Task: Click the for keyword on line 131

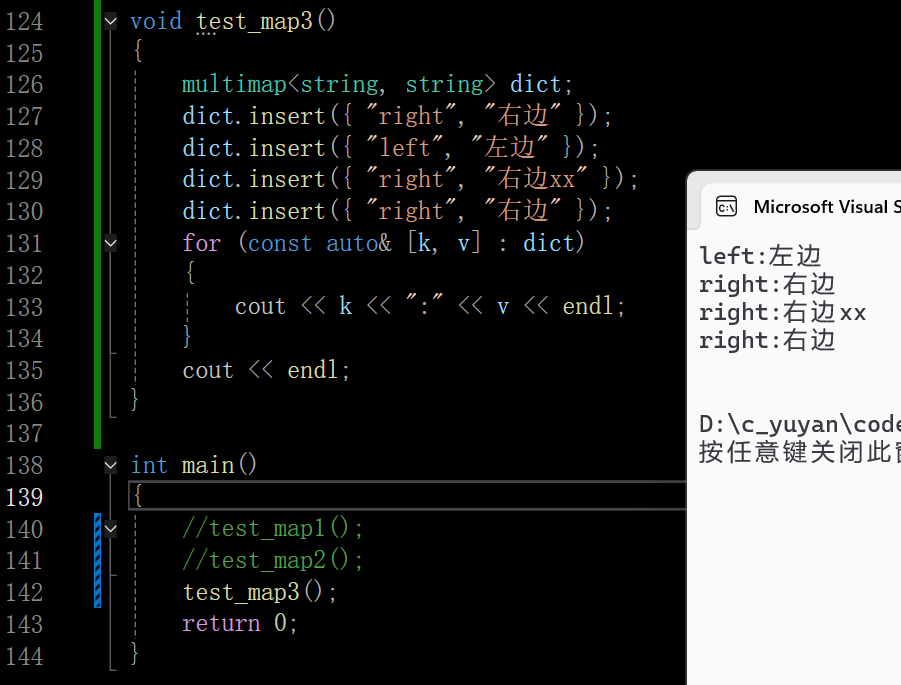Action: (x=201, y=243)
